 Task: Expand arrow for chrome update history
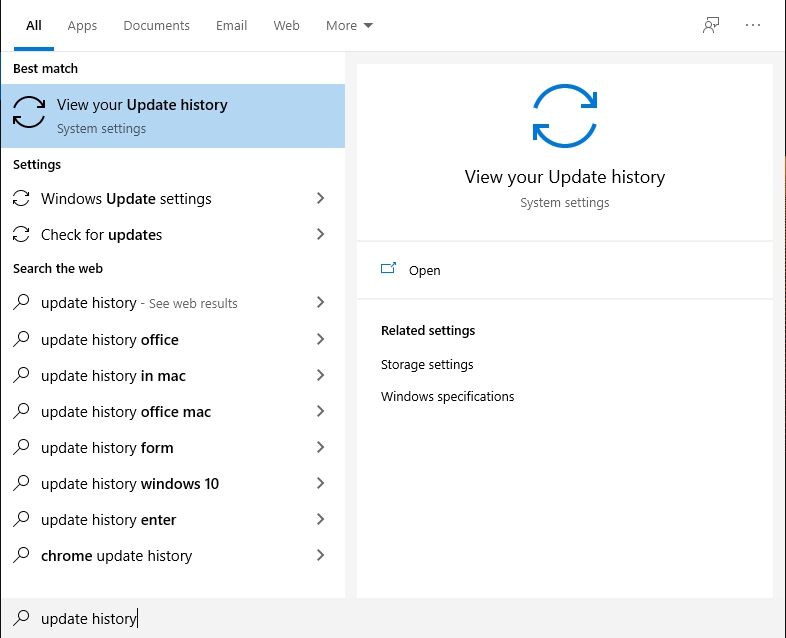pyautogui.click(x=320, y=556)
